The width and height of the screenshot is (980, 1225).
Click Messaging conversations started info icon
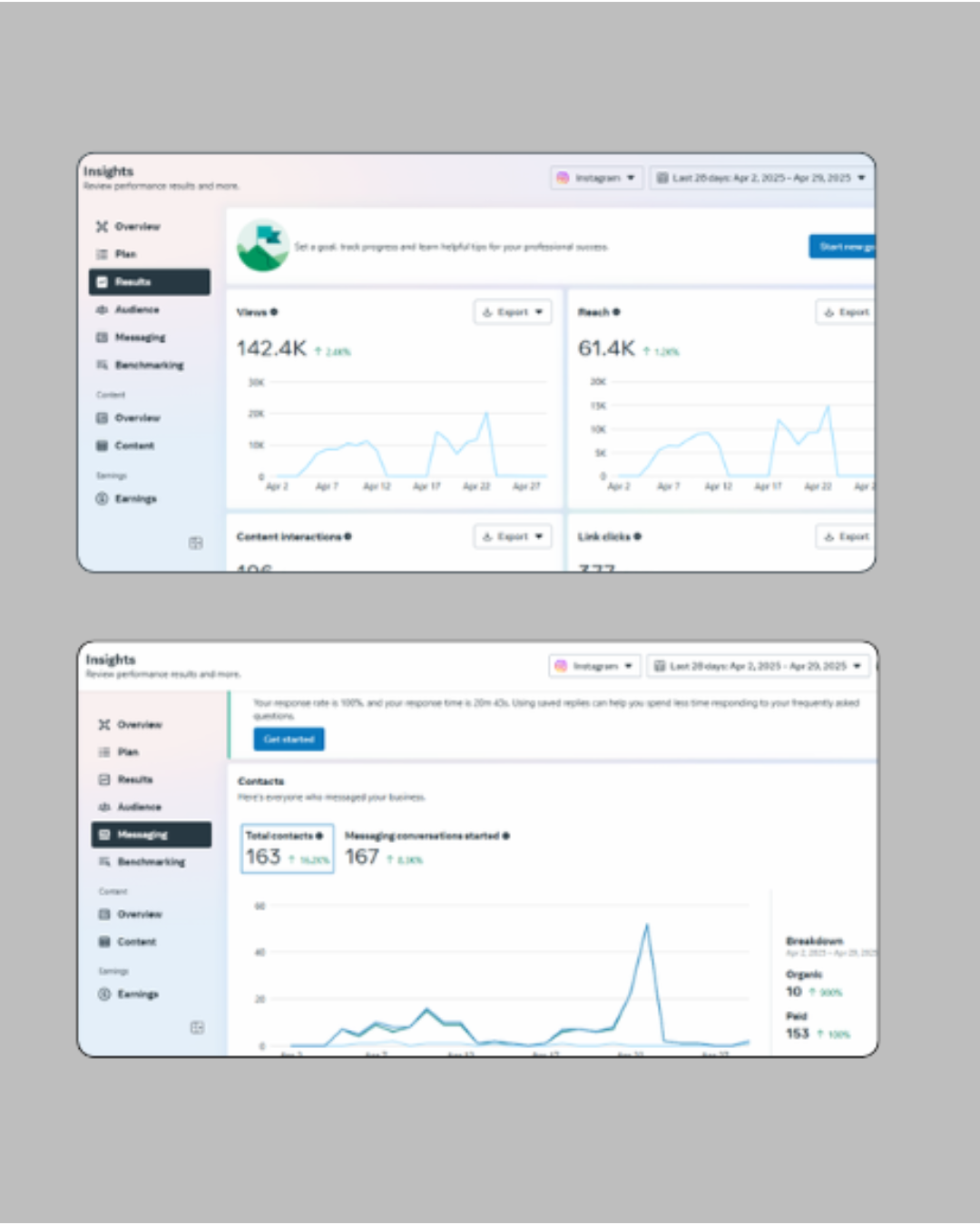505,836
